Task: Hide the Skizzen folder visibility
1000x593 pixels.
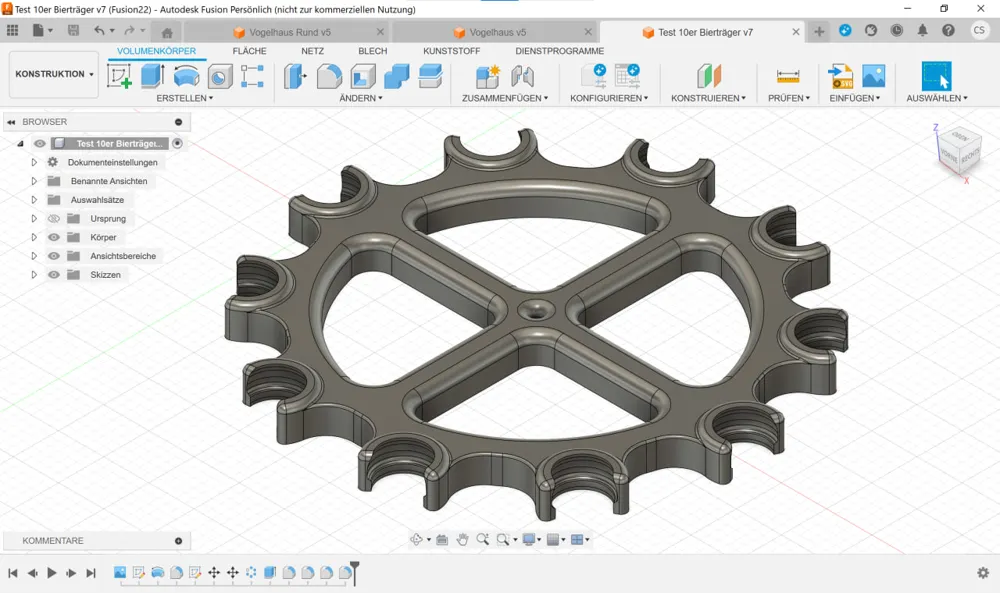Action: [x=54, y=275]
